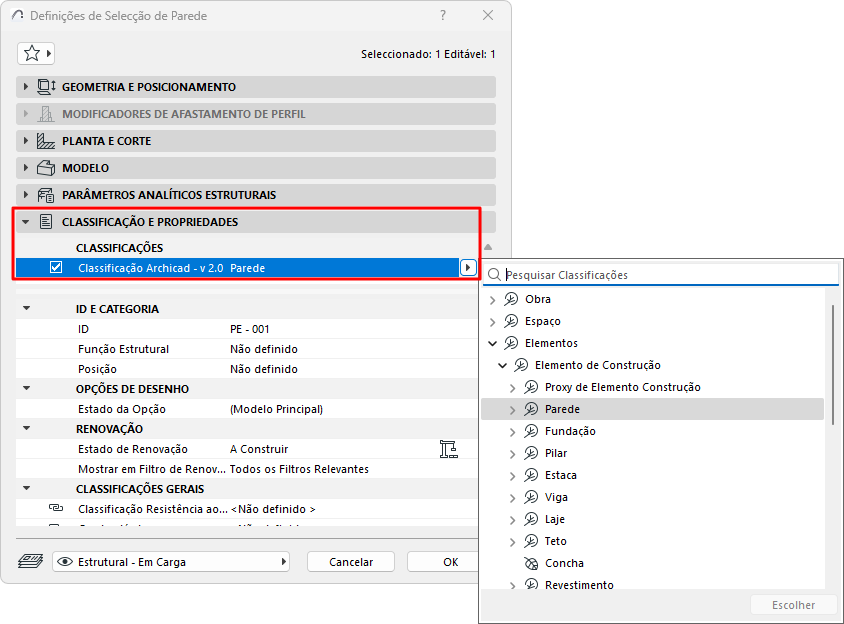Viewport: 844px width, 624px height.
Task: Click the Parâmetros Analíticos Estruturais icon
Action: coord(46,195)
